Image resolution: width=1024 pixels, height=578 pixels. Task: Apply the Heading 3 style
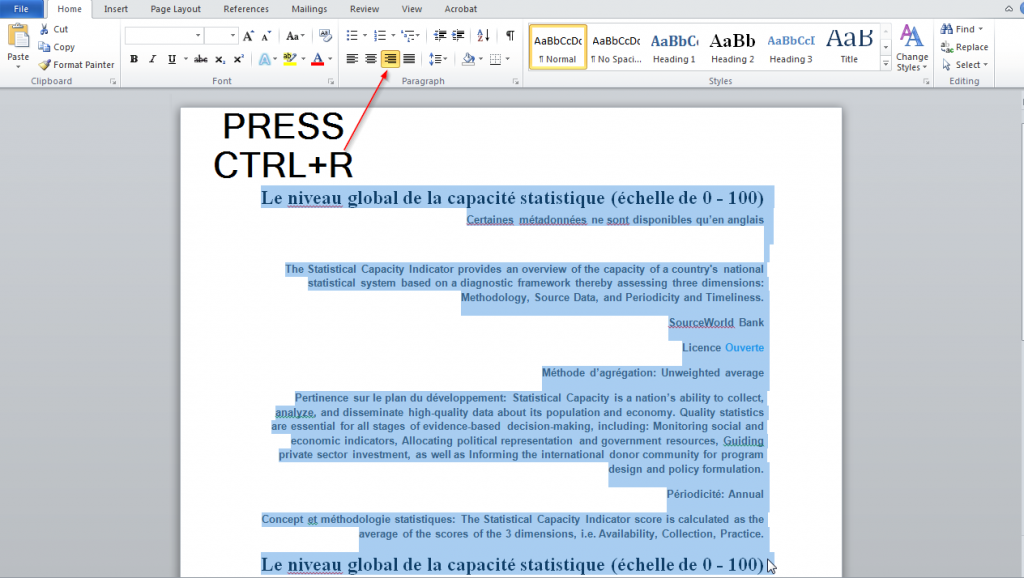coord(790,47)
